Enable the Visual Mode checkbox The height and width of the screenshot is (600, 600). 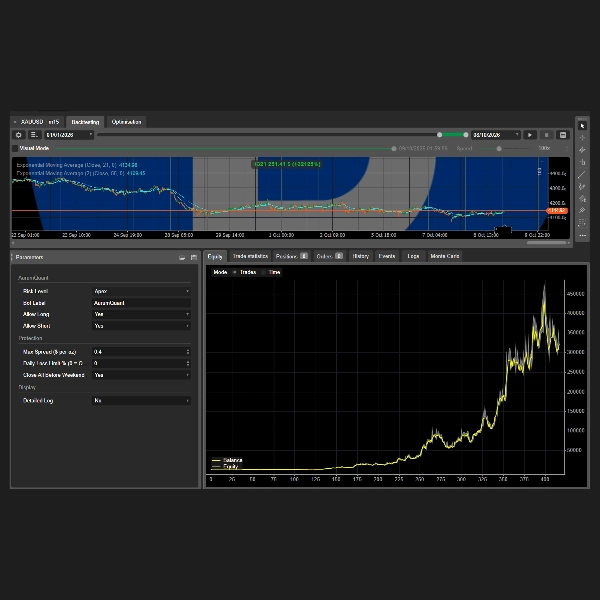15,148
